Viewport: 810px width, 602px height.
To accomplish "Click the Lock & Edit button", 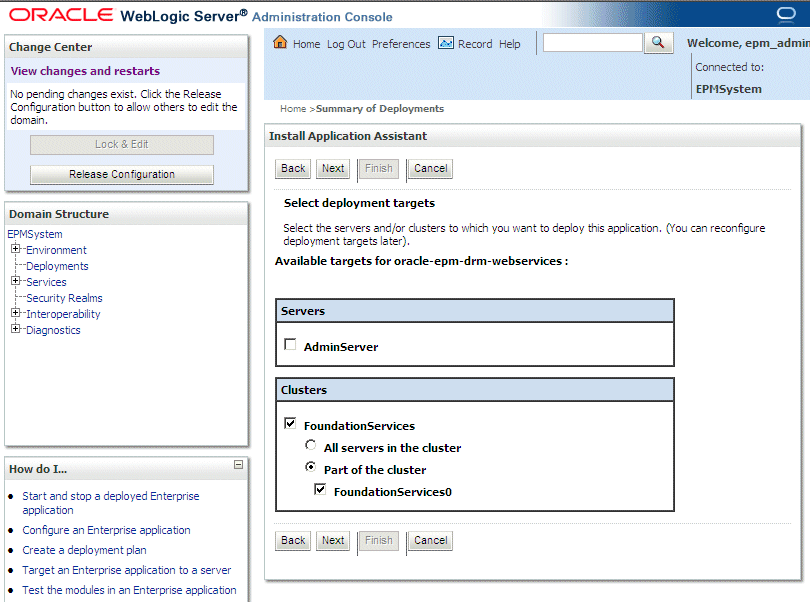I will [x=122, y=145].
